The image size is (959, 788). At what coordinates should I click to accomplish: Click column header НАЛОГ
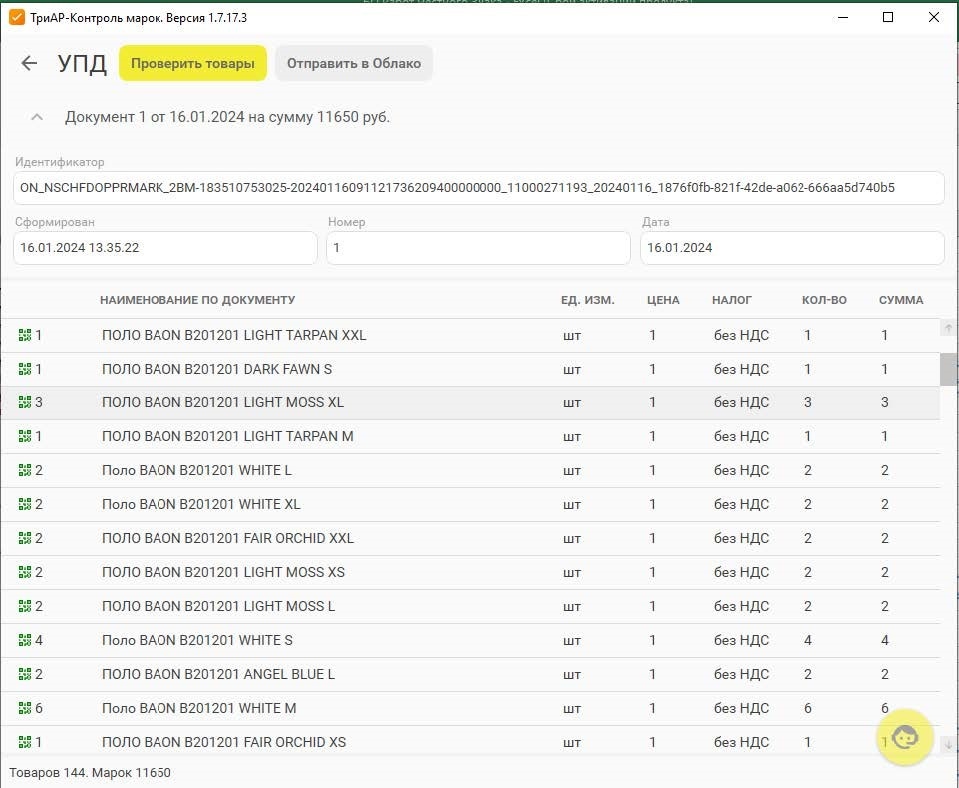point(732,300)
